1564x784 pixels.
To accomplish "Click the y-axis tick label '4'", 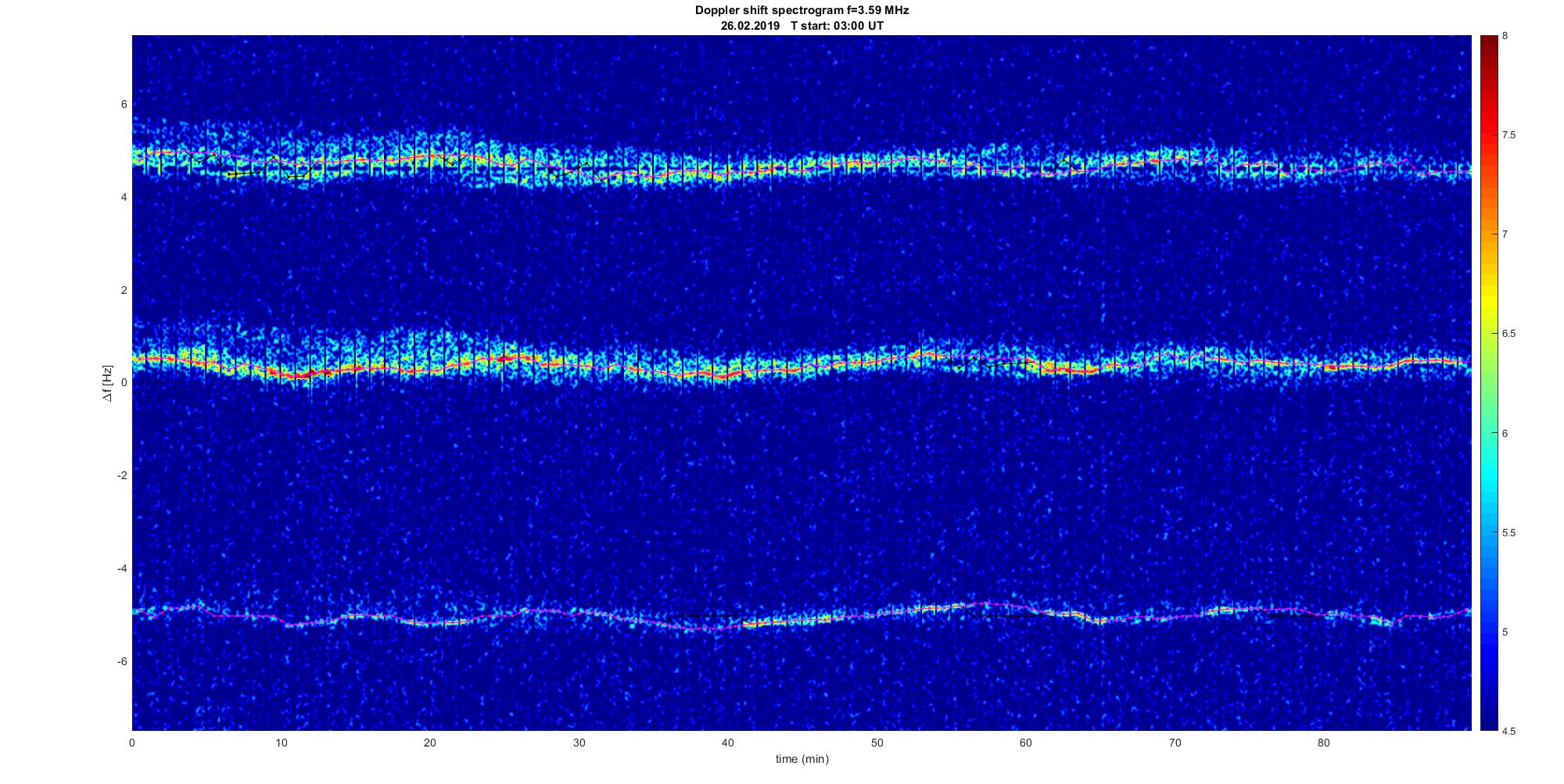I will [x=124, y=198].
